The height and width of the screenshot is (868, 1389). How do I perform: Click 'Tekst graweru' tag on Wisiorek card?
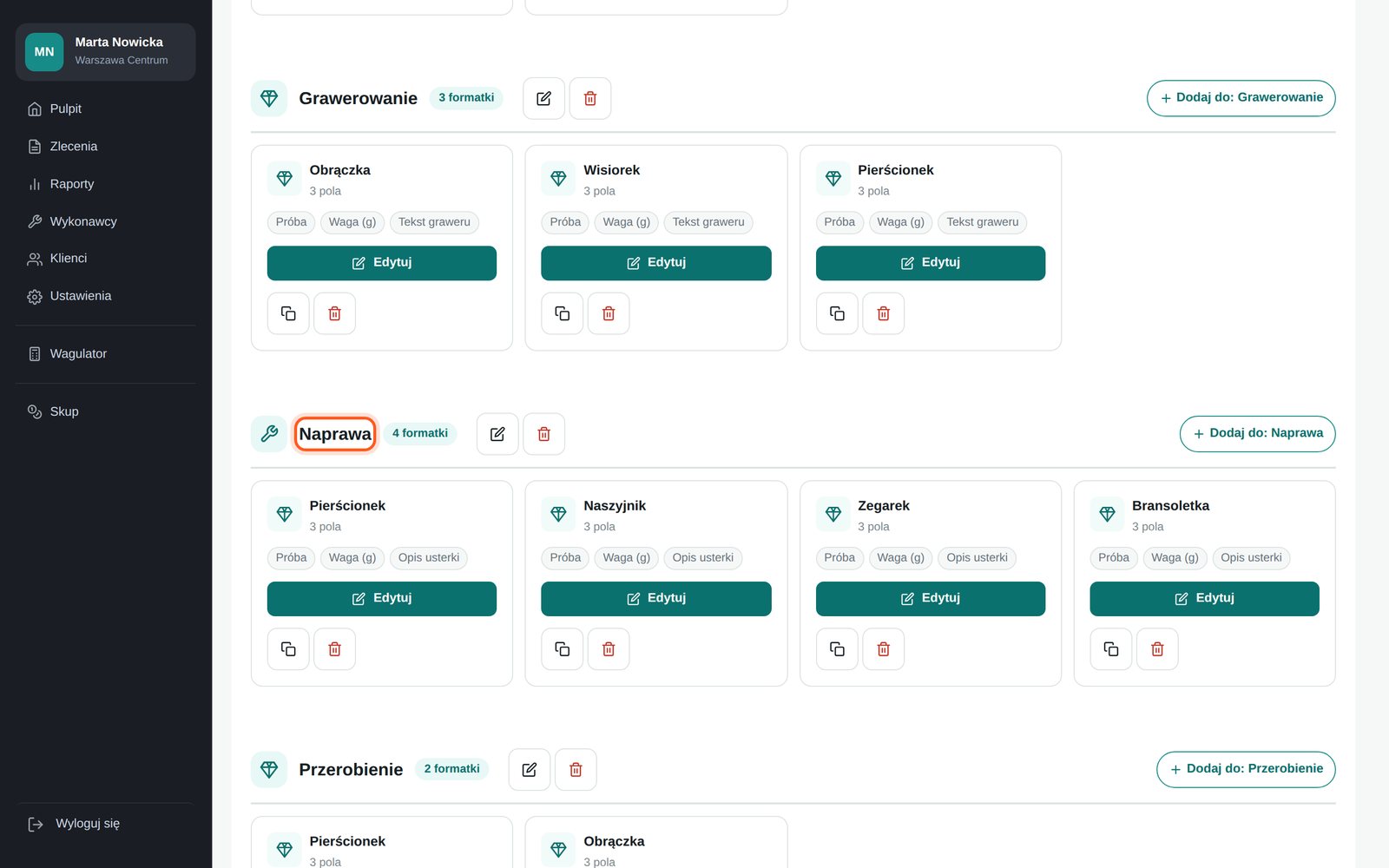708,222
